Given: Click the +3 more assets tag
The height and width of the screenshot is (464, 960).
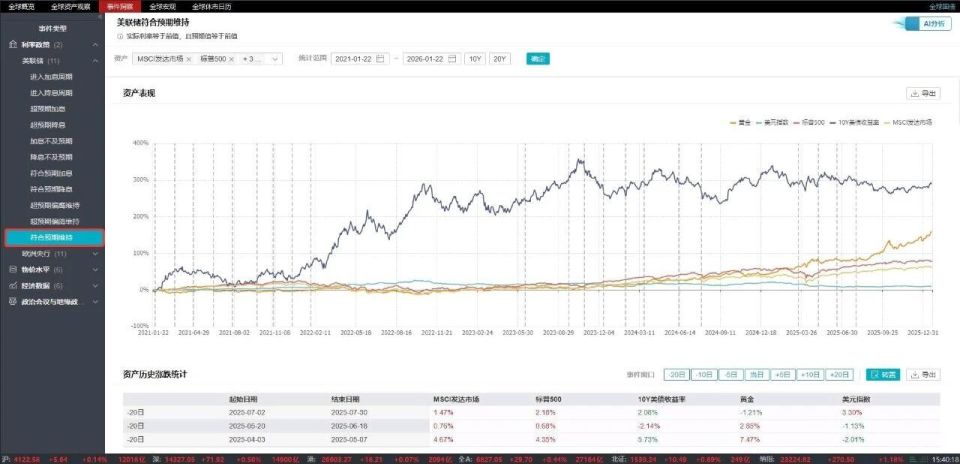Looking at the screenshot, I should click(x=252, y=59).
